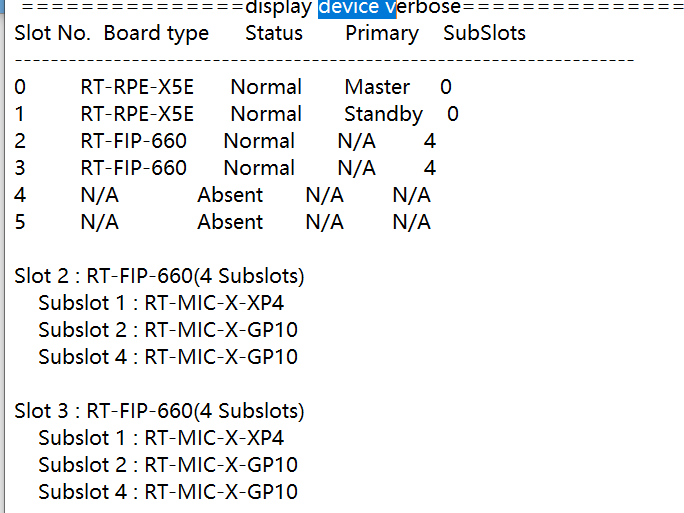Click the "Status" column header text
Screen dimensions: 684x513
coord(274,33)
